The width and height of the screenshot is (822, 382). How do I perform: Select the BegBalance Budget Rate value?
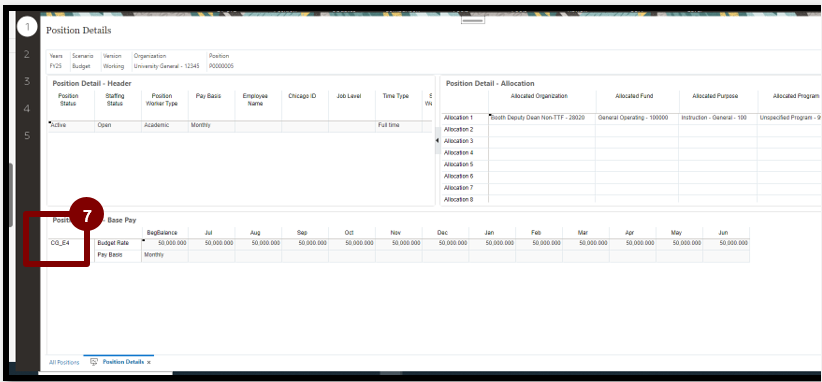(165, 243)
